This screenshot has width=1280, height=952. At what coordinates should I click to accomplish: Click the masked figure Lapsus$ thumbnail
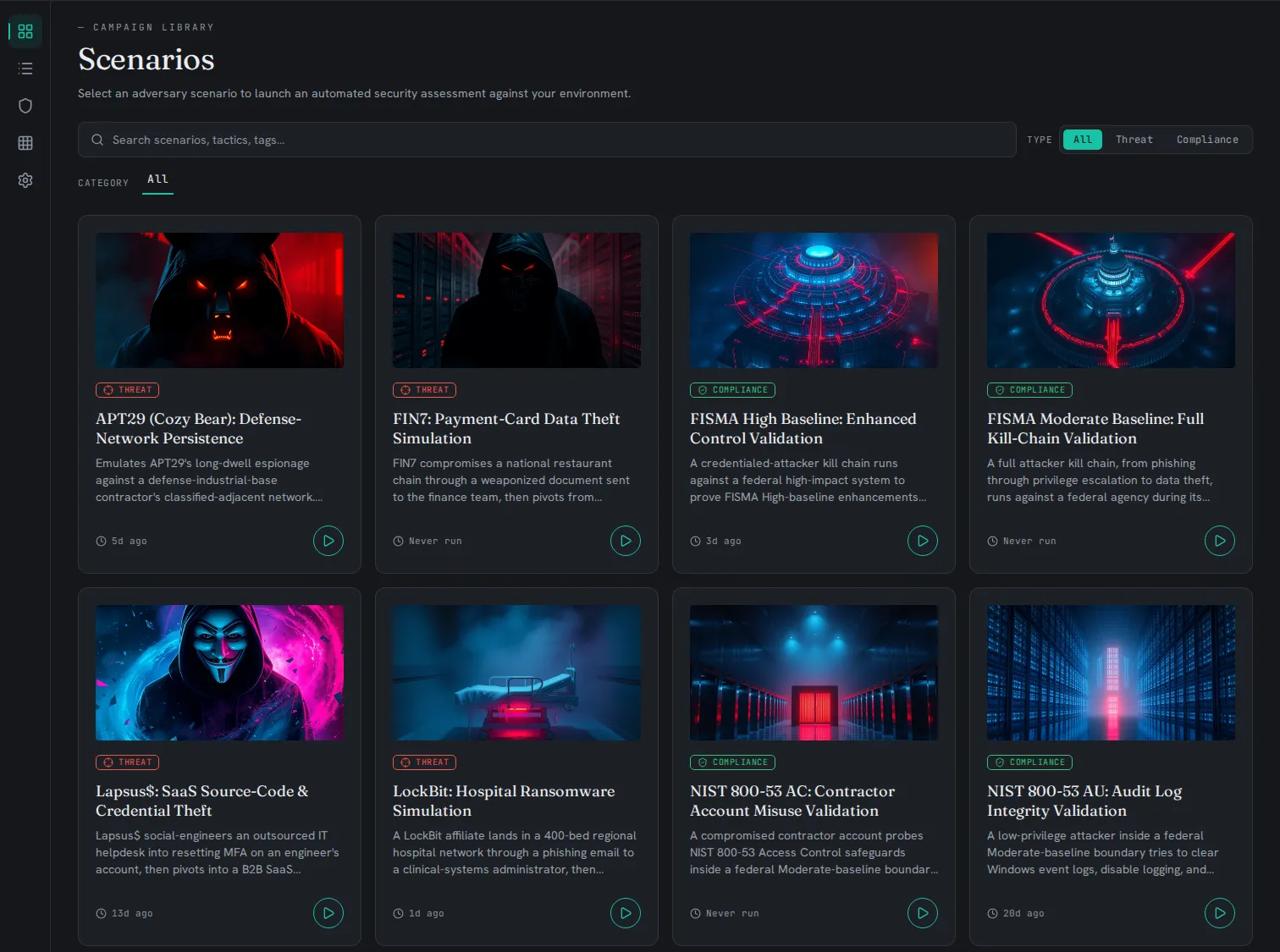pos(219,673)
